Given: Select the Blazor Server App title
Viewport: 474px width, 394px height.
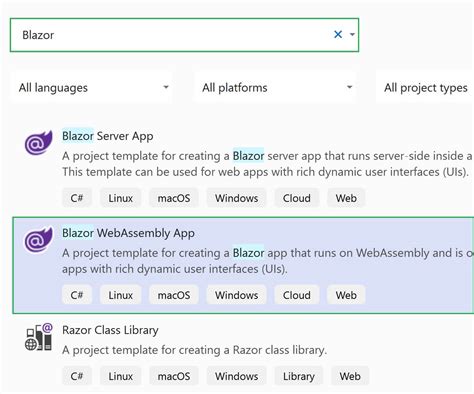Looking at the screenshot, I should [x=108, y=136].
